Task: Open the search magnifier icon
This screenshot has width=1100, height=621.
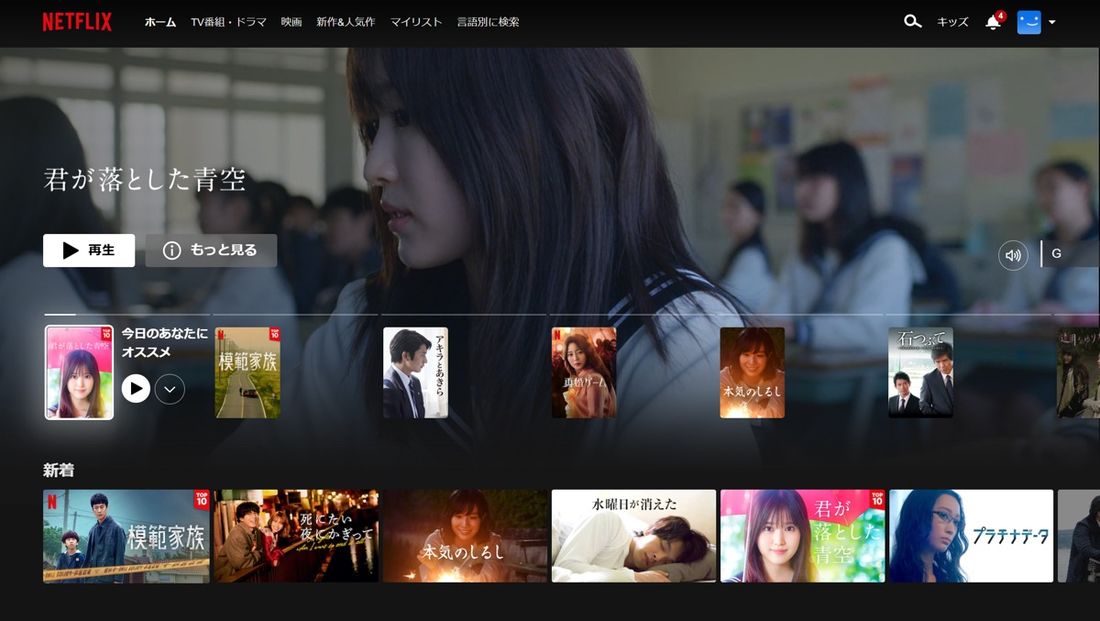Action: [912, 22]
